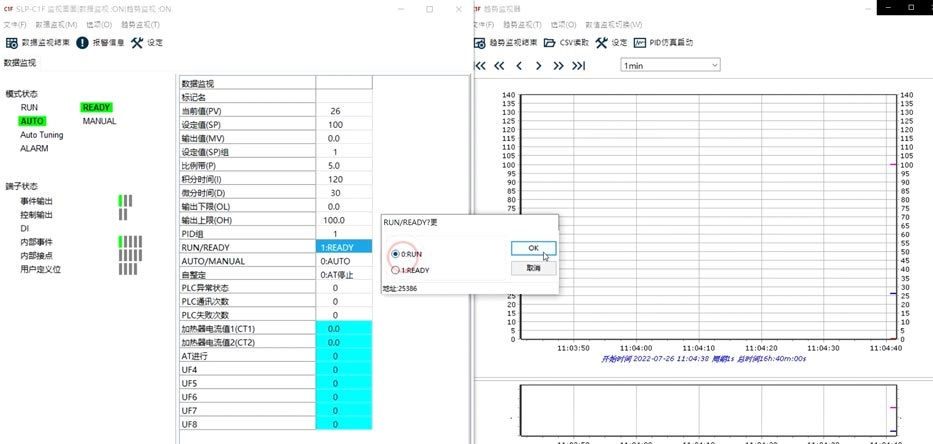The height and width of the screenshot is (444, 933).
Task: Click the 数据监视结束 toolbar icon
Action: [12, 43]
